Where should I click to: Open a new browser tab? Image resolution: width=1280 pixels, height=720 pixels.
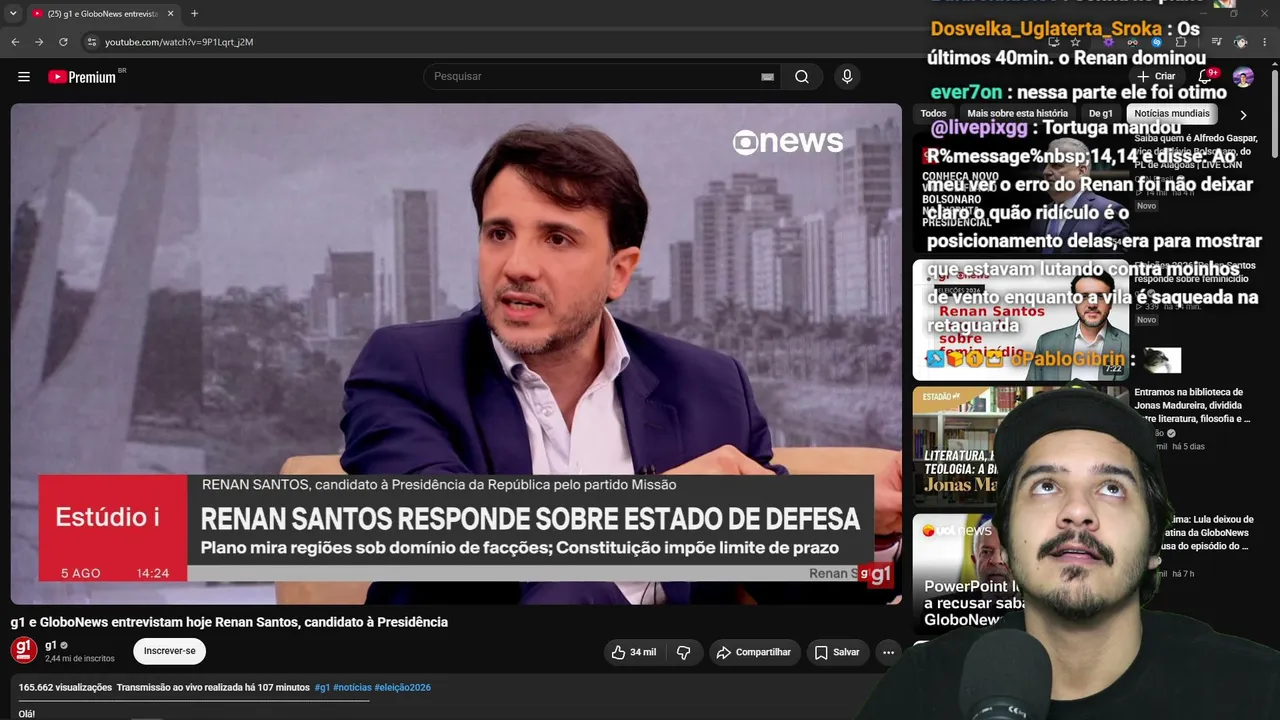pos(194,14)
